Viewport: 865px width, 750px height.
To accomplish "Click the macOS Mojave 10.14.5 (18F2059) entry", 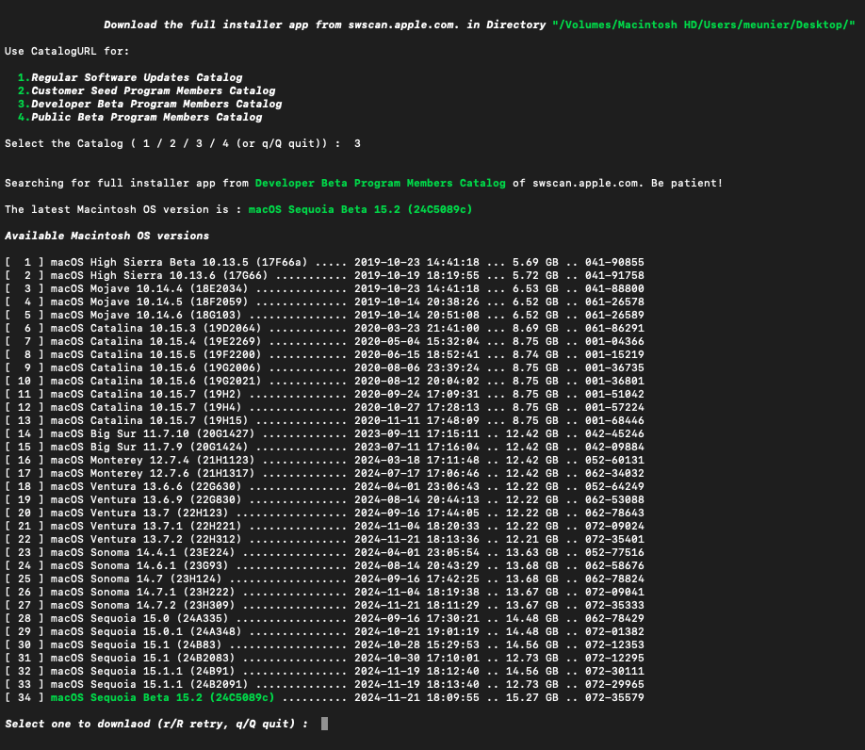I will tap(324, 302).
